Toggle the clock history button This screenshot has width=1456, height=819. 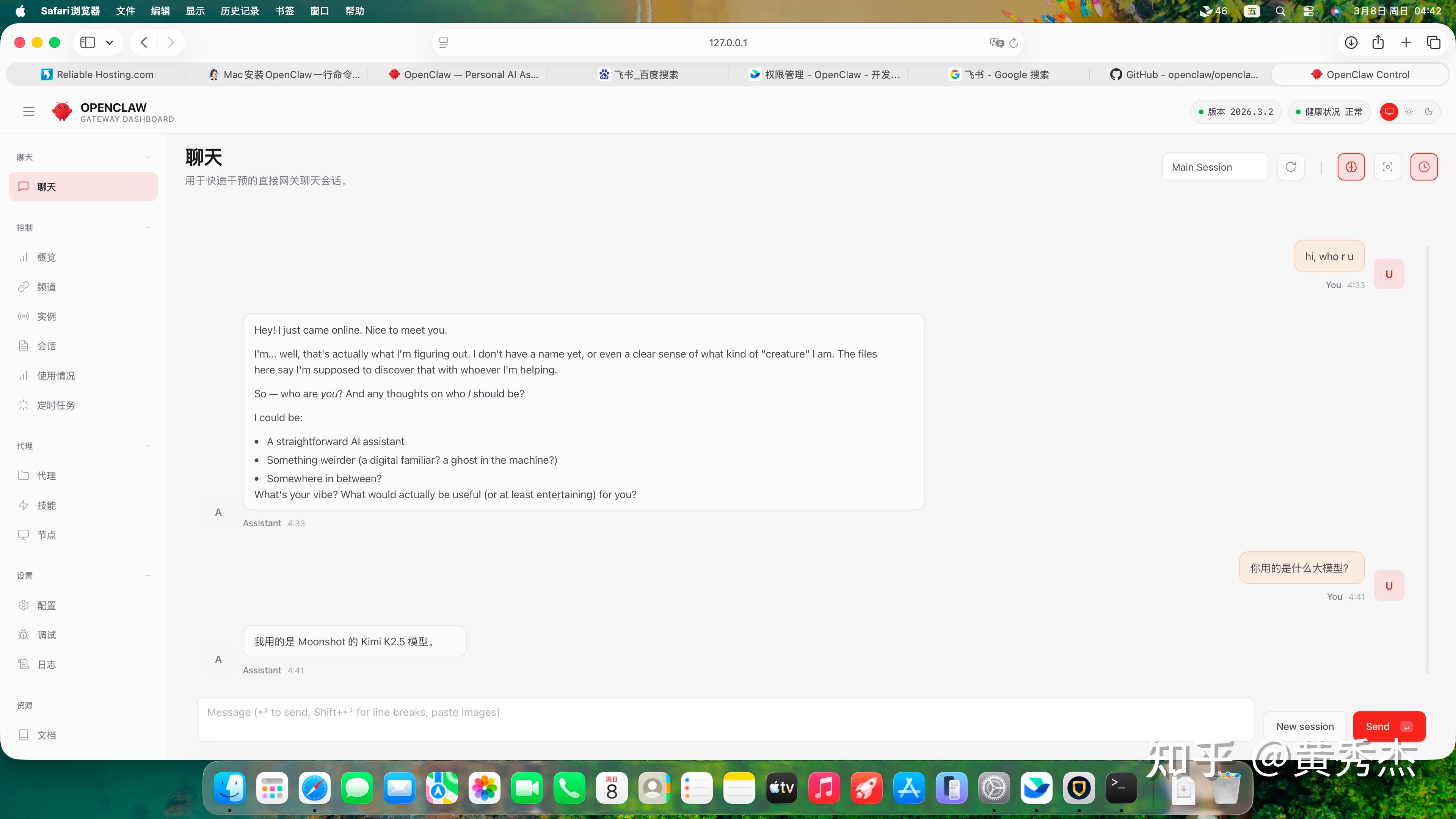point(1423,167)
